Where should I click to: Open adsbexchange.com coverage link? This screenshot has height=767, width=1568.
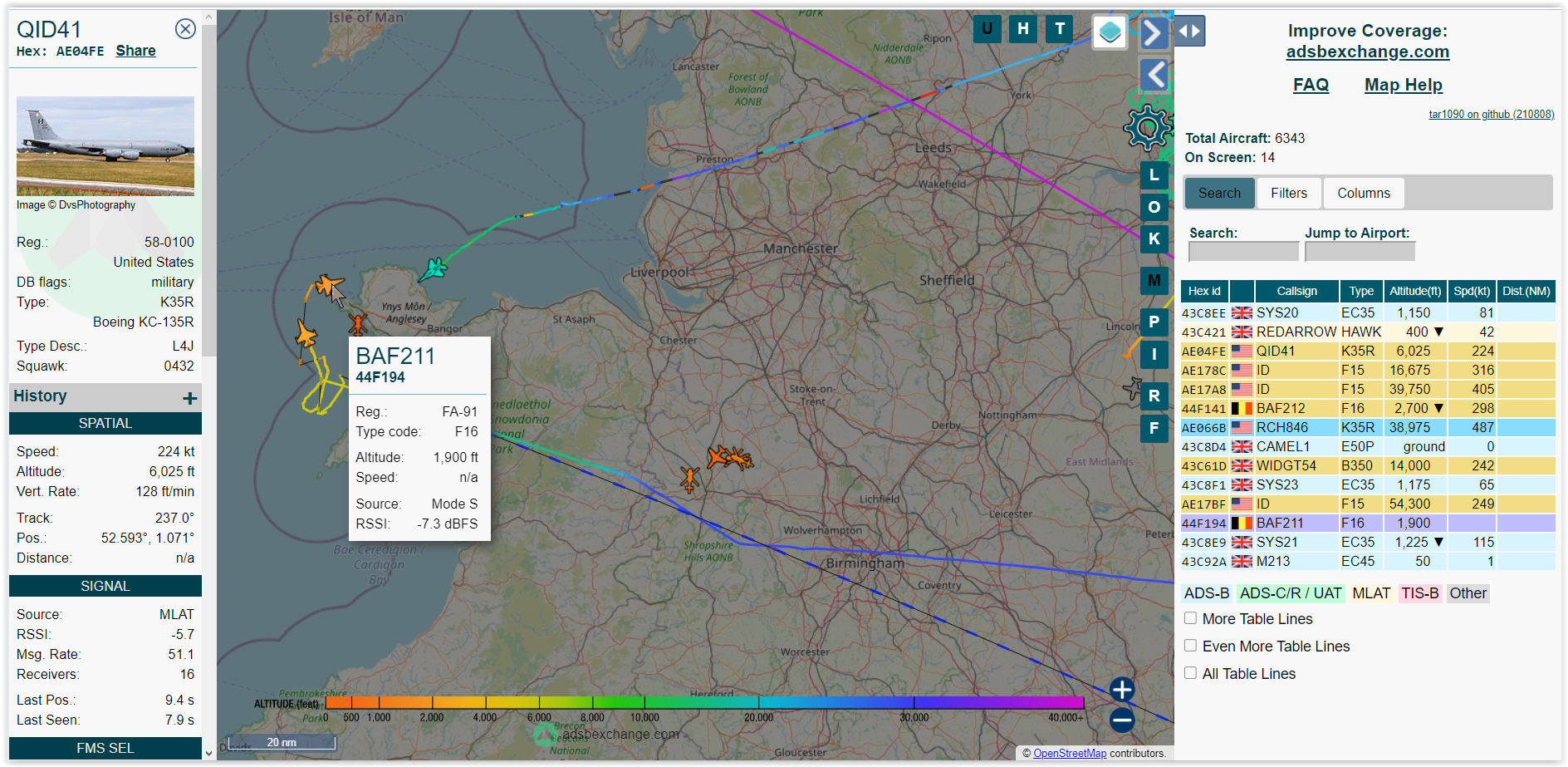(x=1367, y=52)
